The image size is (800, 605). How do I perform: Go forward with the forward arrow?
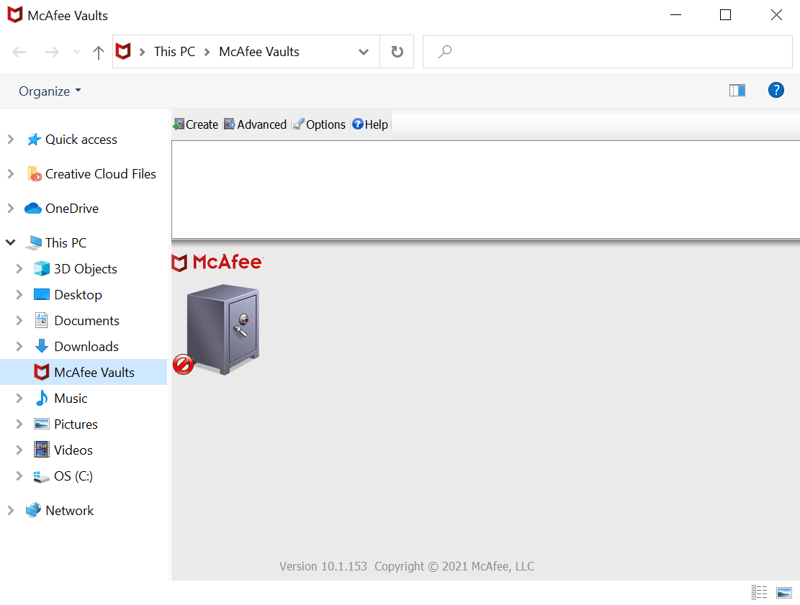pyautogui.click(x=52, y=52)
